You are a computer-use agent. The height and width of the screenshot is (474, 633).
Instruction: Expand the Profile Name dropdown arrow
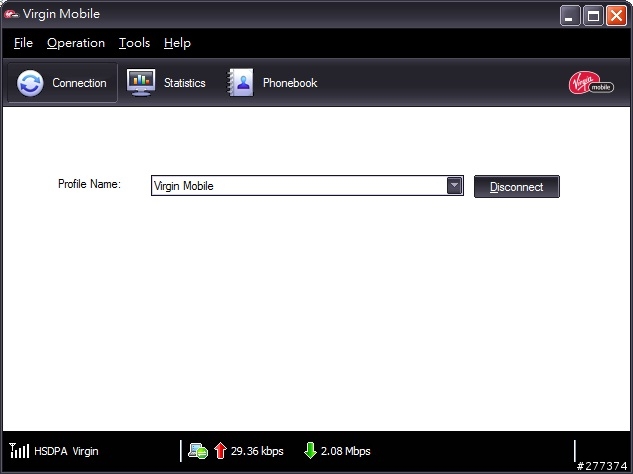pyautogui.click(x=455, y=186)
